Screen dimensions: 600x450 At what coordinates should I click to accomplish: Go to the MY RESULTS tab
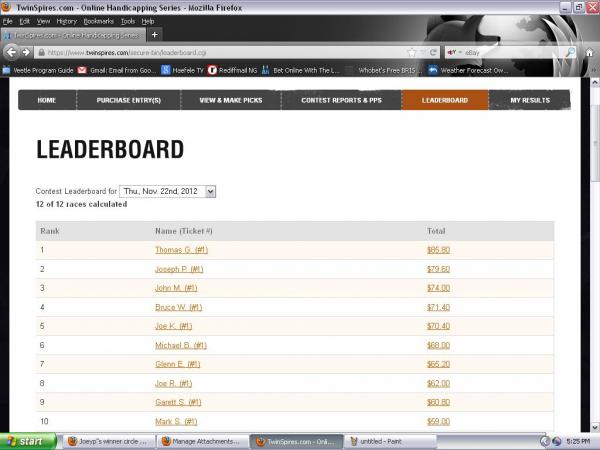pos(529,101)
